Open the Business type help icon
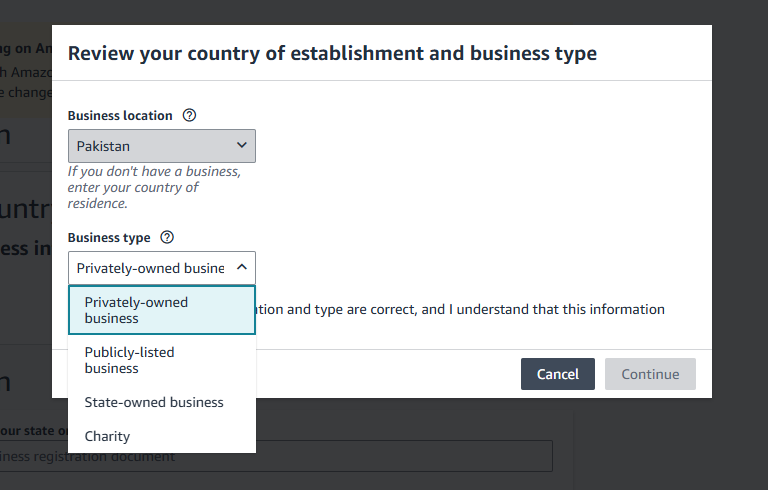This screenshot has width=768, height=490. click(167, 237)
